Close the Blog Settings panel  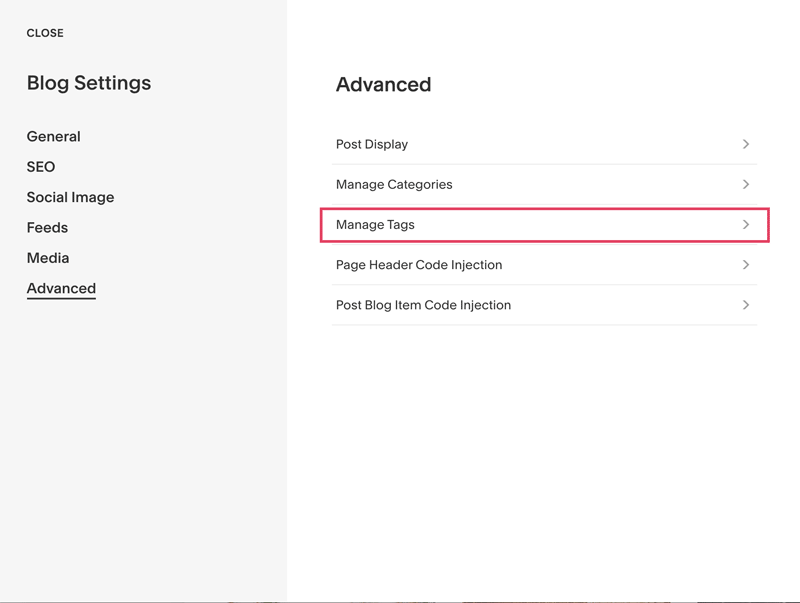point(45,33)
